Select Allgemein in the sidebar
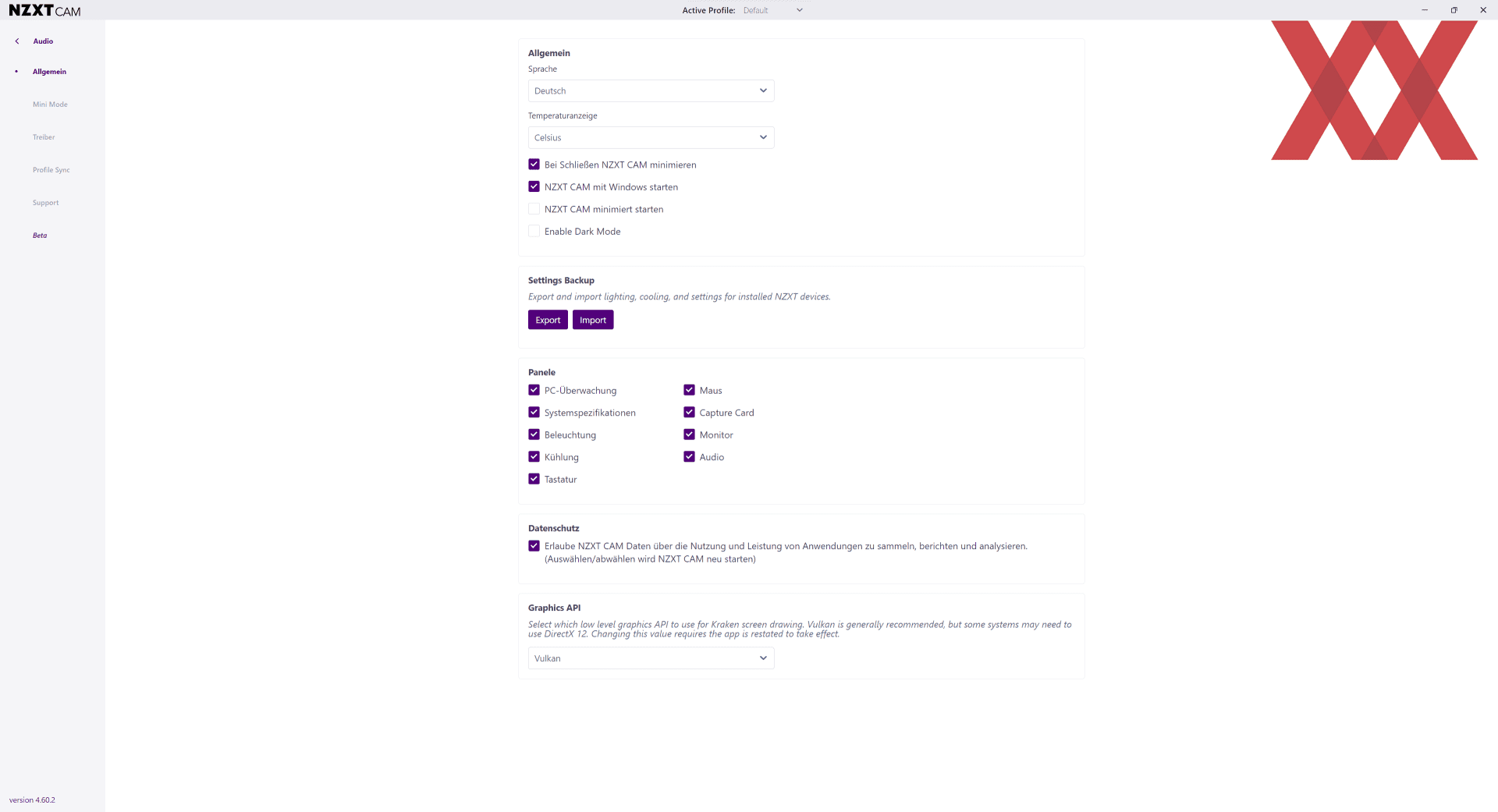Image resolution: width=1498 pixels, height=812 pixels. 49,72
